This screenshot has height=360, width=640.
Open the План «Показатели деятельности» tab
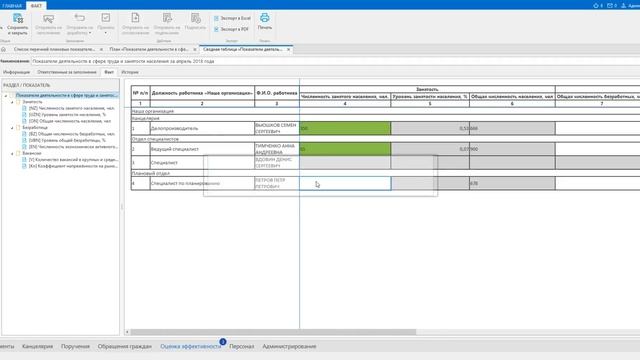tap(149, 49)
